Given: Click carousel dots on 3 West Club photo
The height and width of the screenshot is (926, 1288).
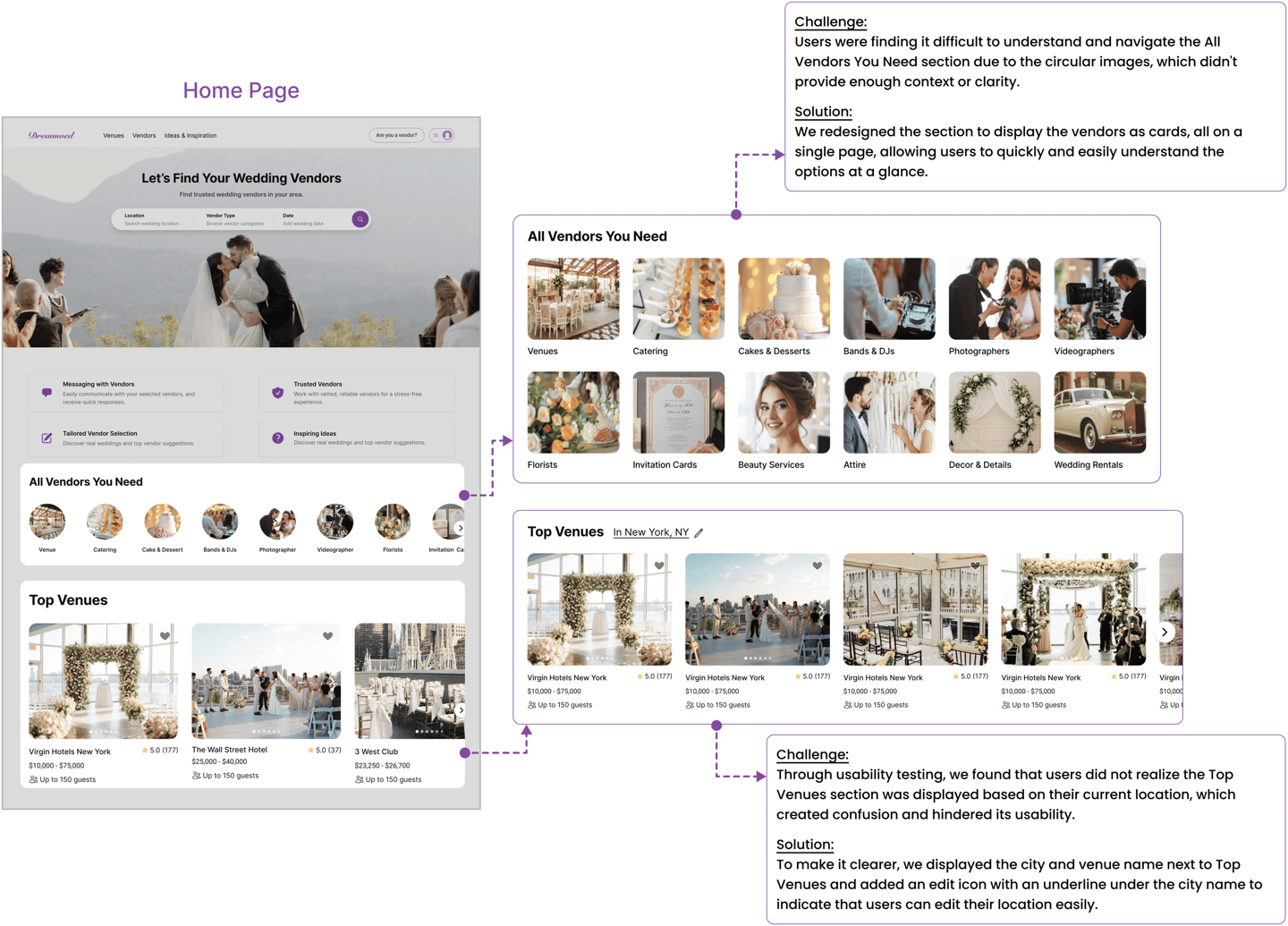Looking at the screenshot, I should [429, 732].
